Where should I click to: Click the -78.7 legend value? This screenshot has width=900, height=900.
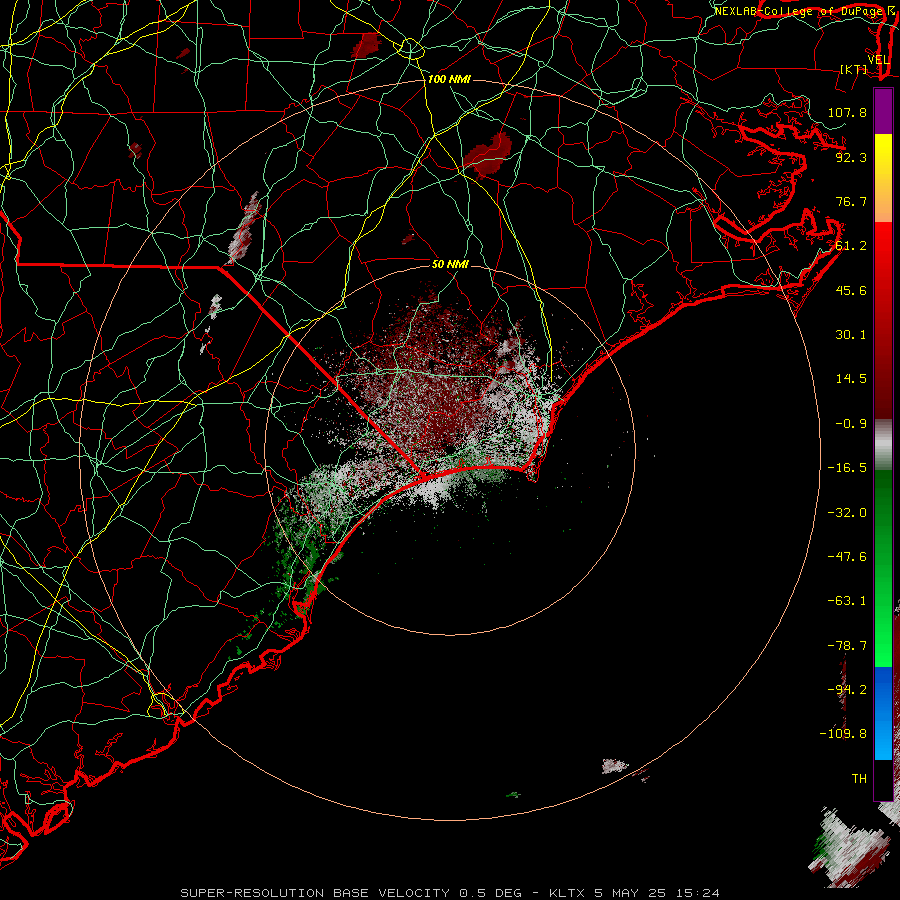click(847, 646)
